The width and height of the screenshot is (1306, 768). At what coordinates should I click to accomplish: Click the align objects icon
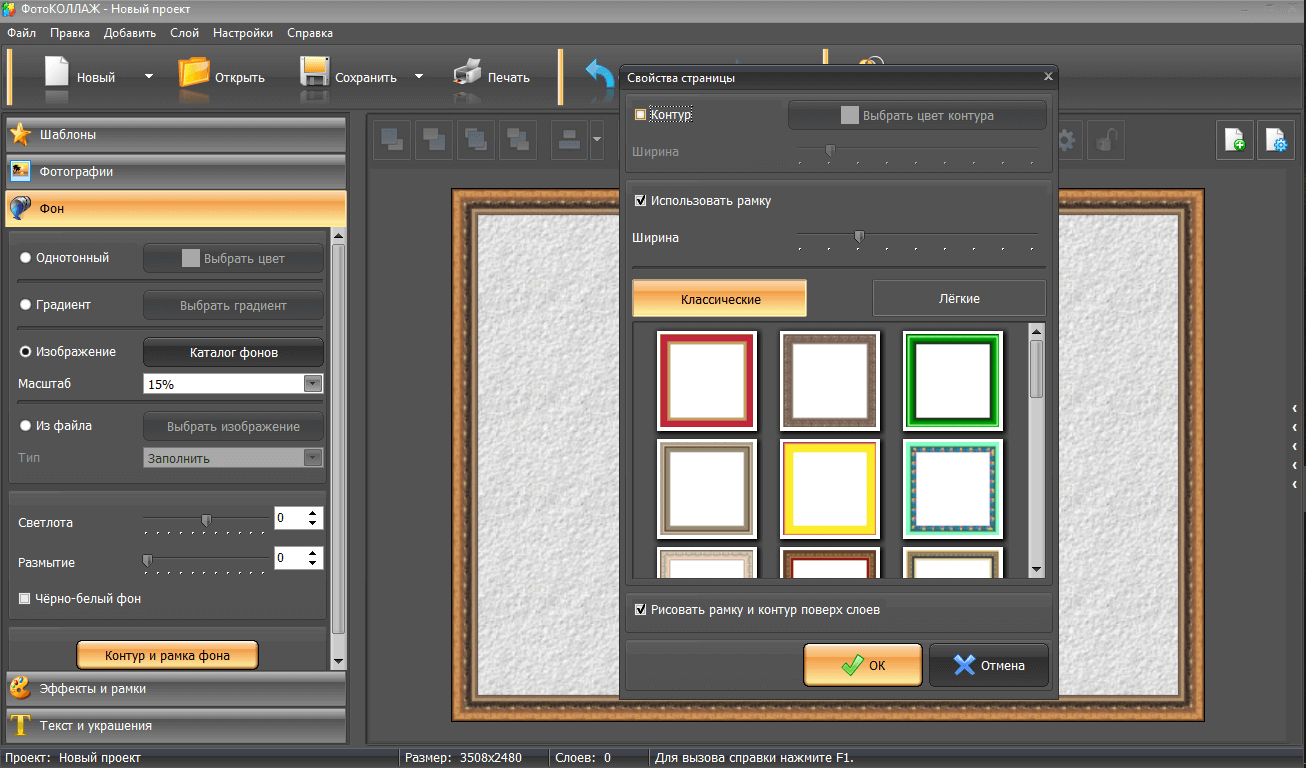click(x=570, y=141)
